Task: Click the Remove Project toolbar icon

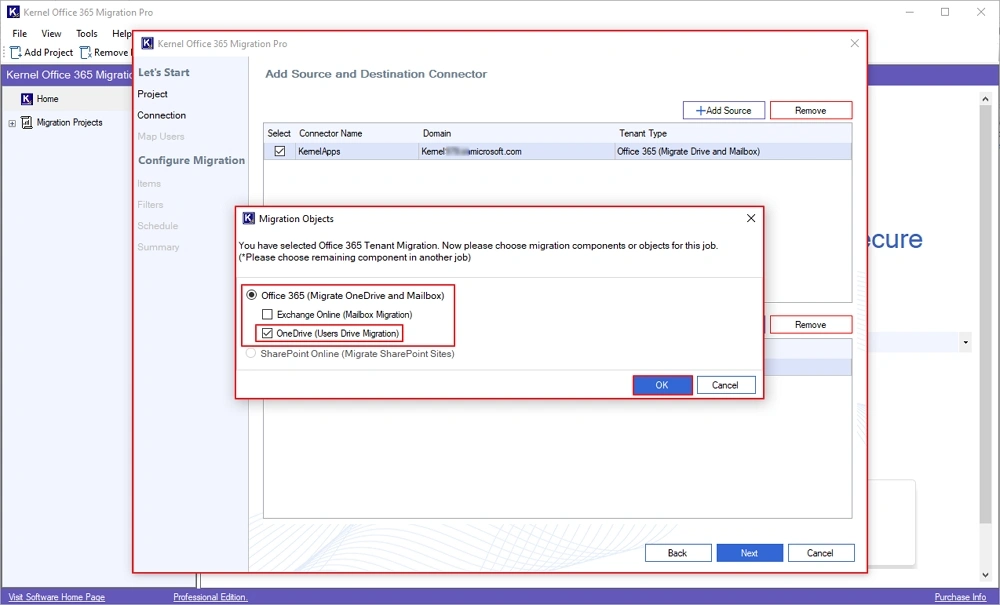Action: click(85, 52)
